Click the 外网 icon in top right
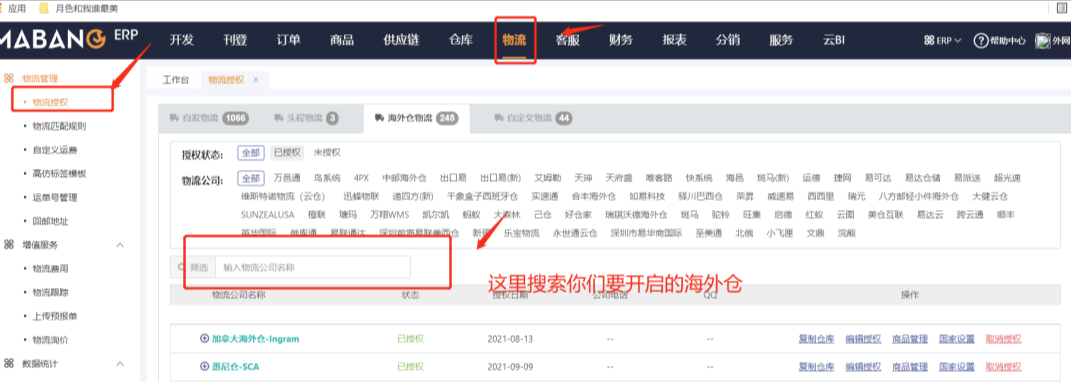Viewport: 1071px width, 382px height. pos(1042,40)
